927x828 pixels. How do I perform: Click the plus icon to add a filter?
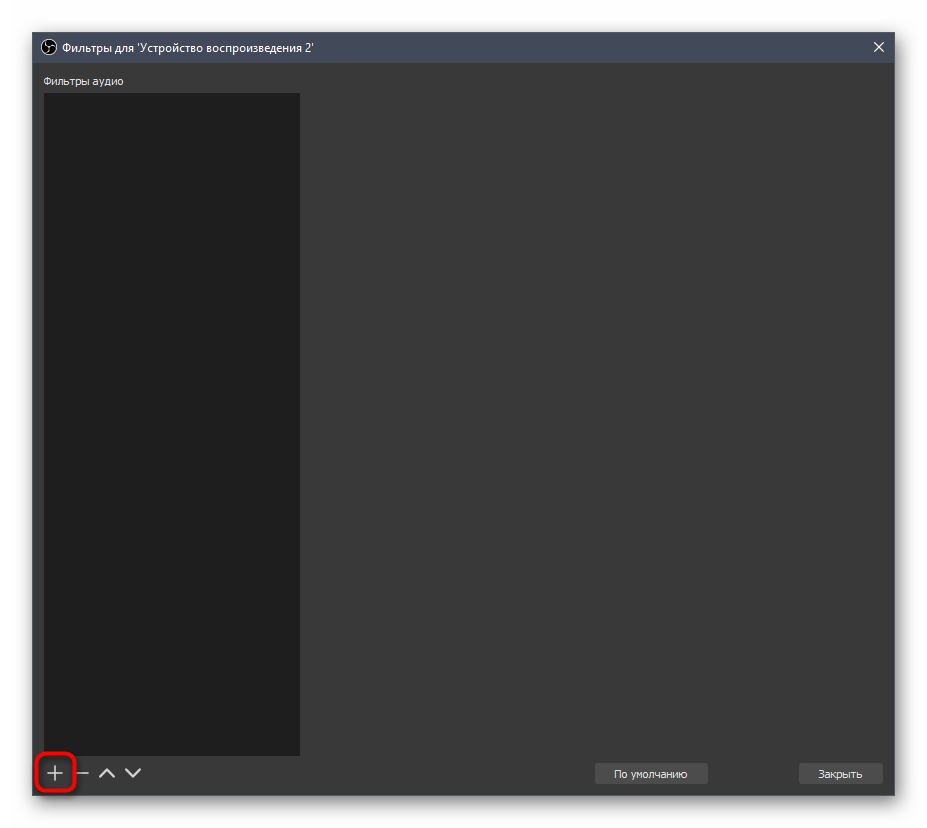[55, 773]
